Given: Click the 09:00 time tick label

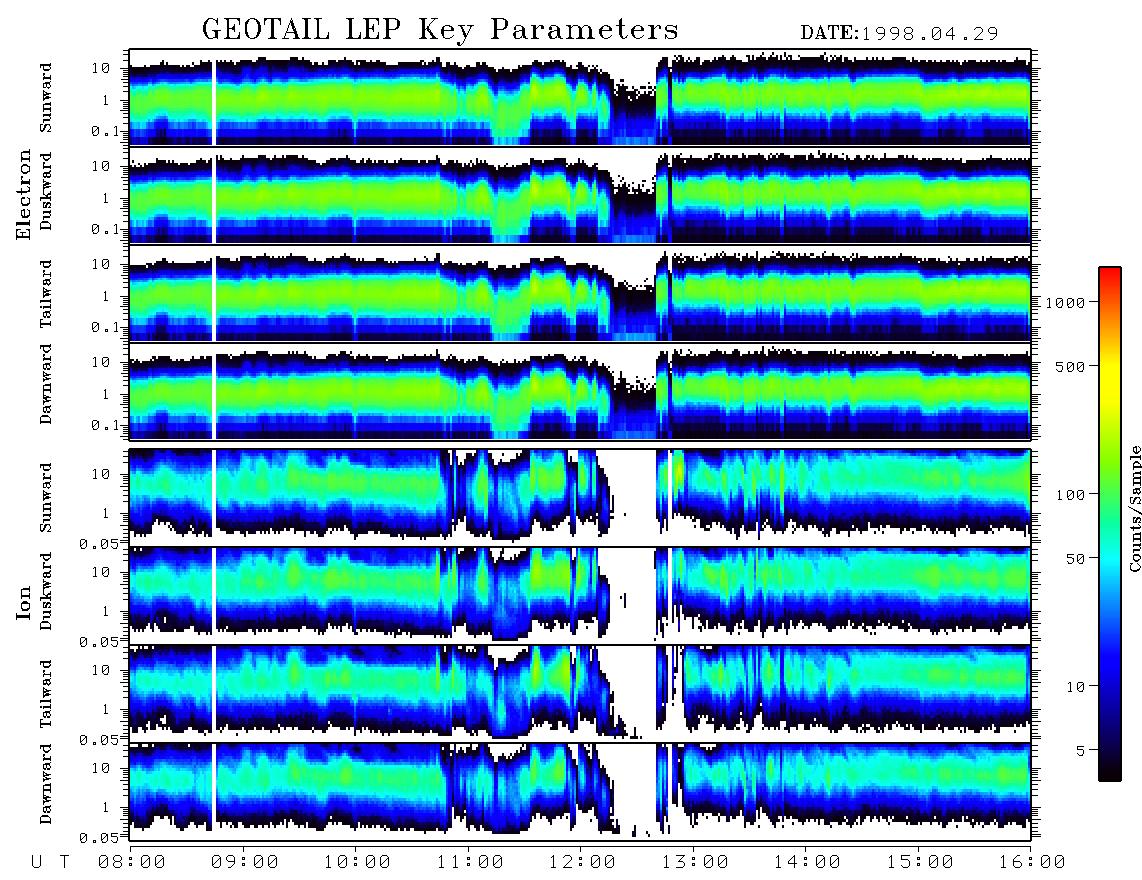Looking at the screenshot, I should (245, 863).
